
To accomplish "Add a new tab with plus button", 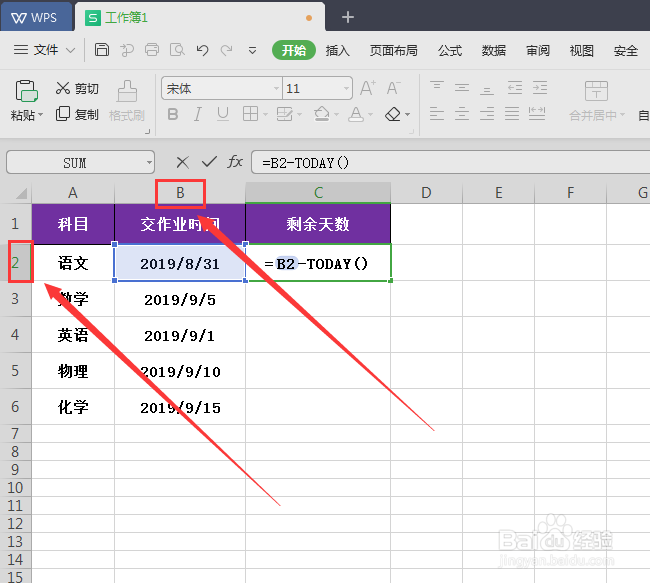I will (347, 17).
